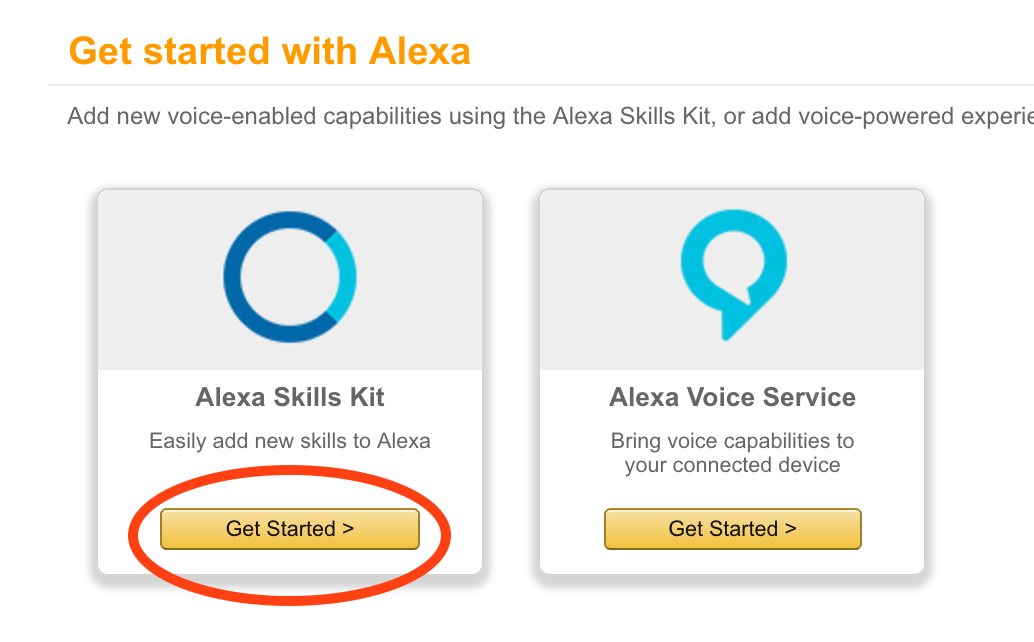Click Get Started under Alexa Skills Kit

(289, 528)
